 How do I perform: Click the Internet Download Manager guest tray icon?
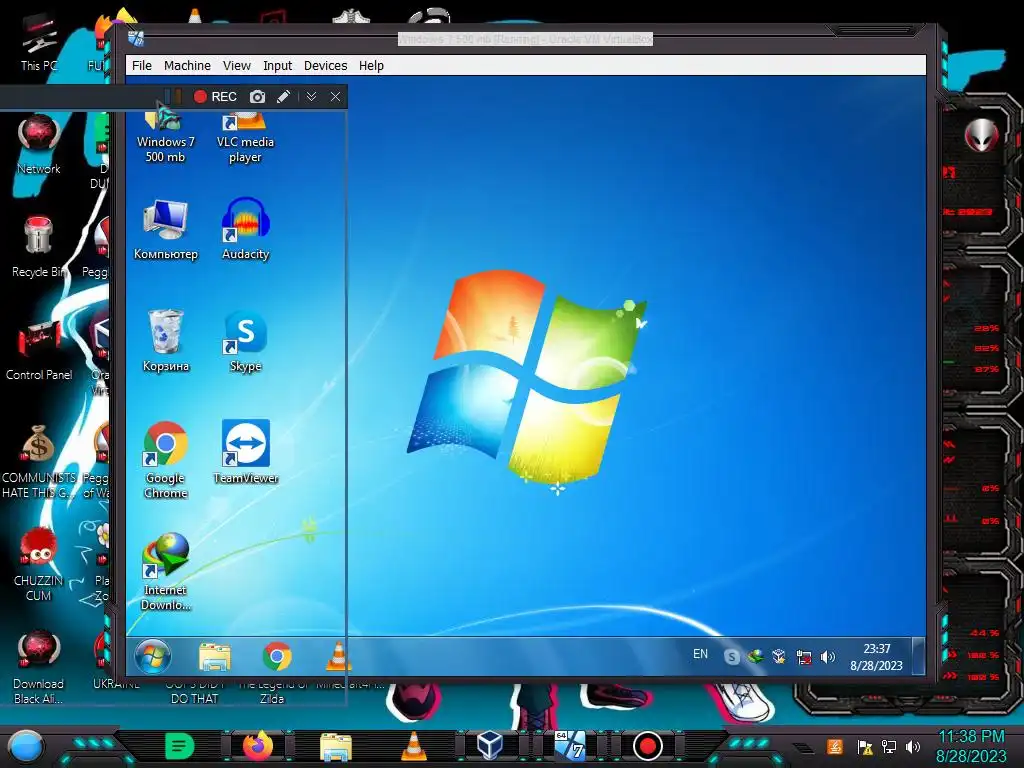(756, 656)
